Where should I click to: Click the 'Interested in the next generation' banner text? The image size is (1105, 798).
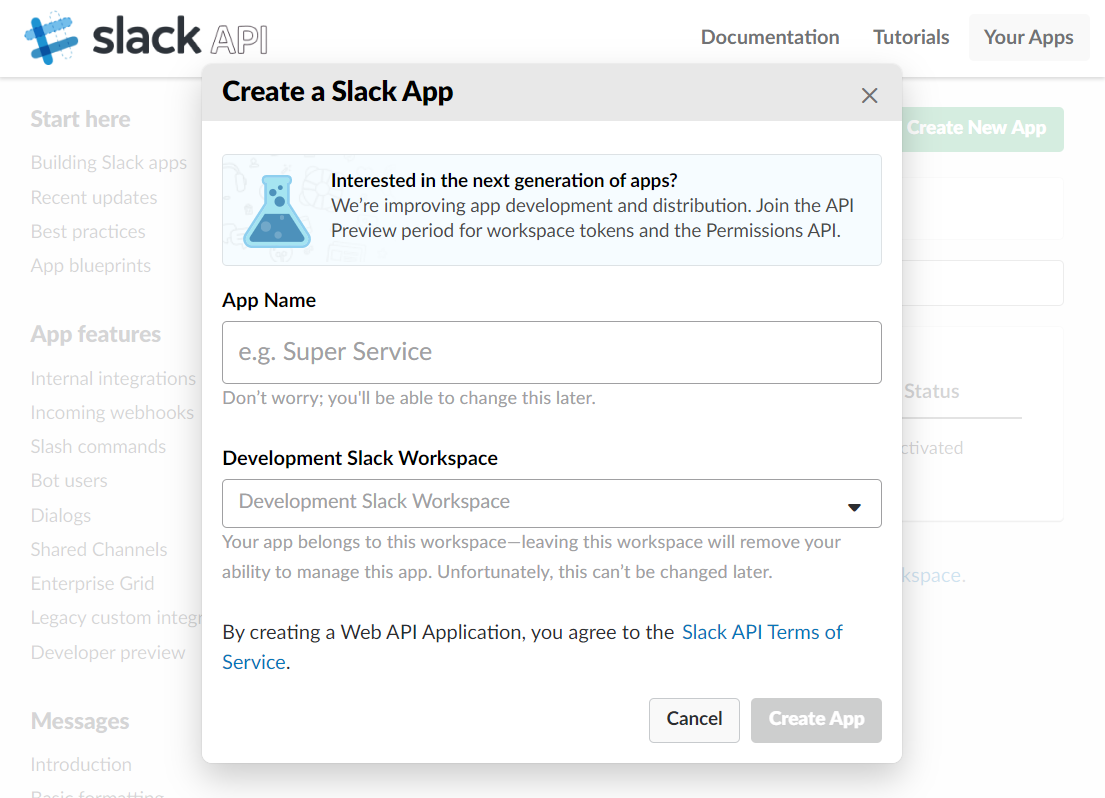point(504,180)
